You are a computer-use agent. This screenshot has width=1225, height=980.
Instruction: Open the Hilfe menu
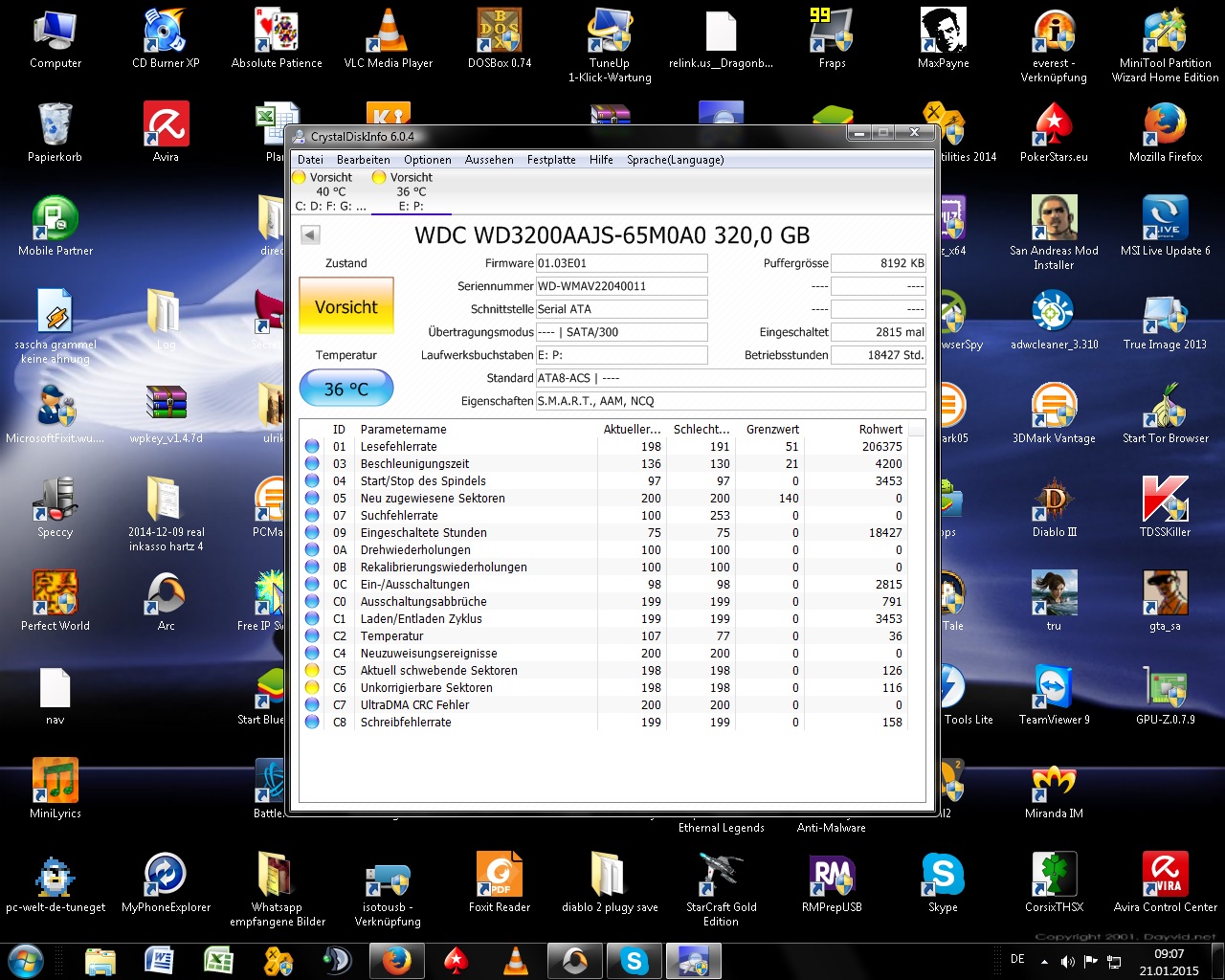coord(601,160)
